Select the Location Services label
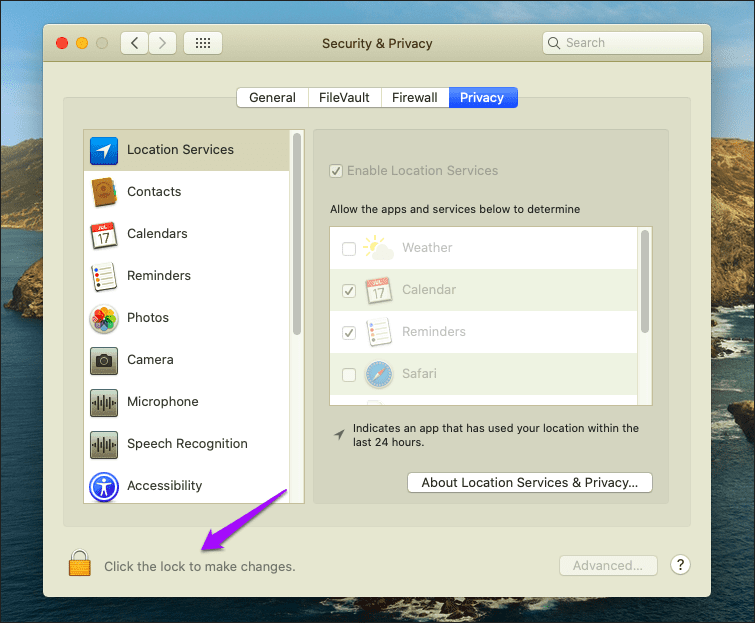The image size is (755, 623). [x=180, y=150]
